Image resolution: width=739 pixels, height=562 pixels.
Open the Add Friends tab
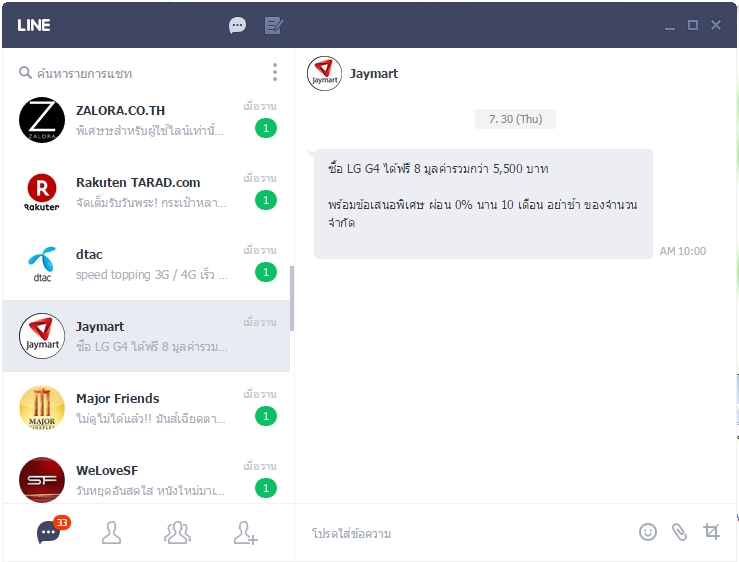(246, 533)
